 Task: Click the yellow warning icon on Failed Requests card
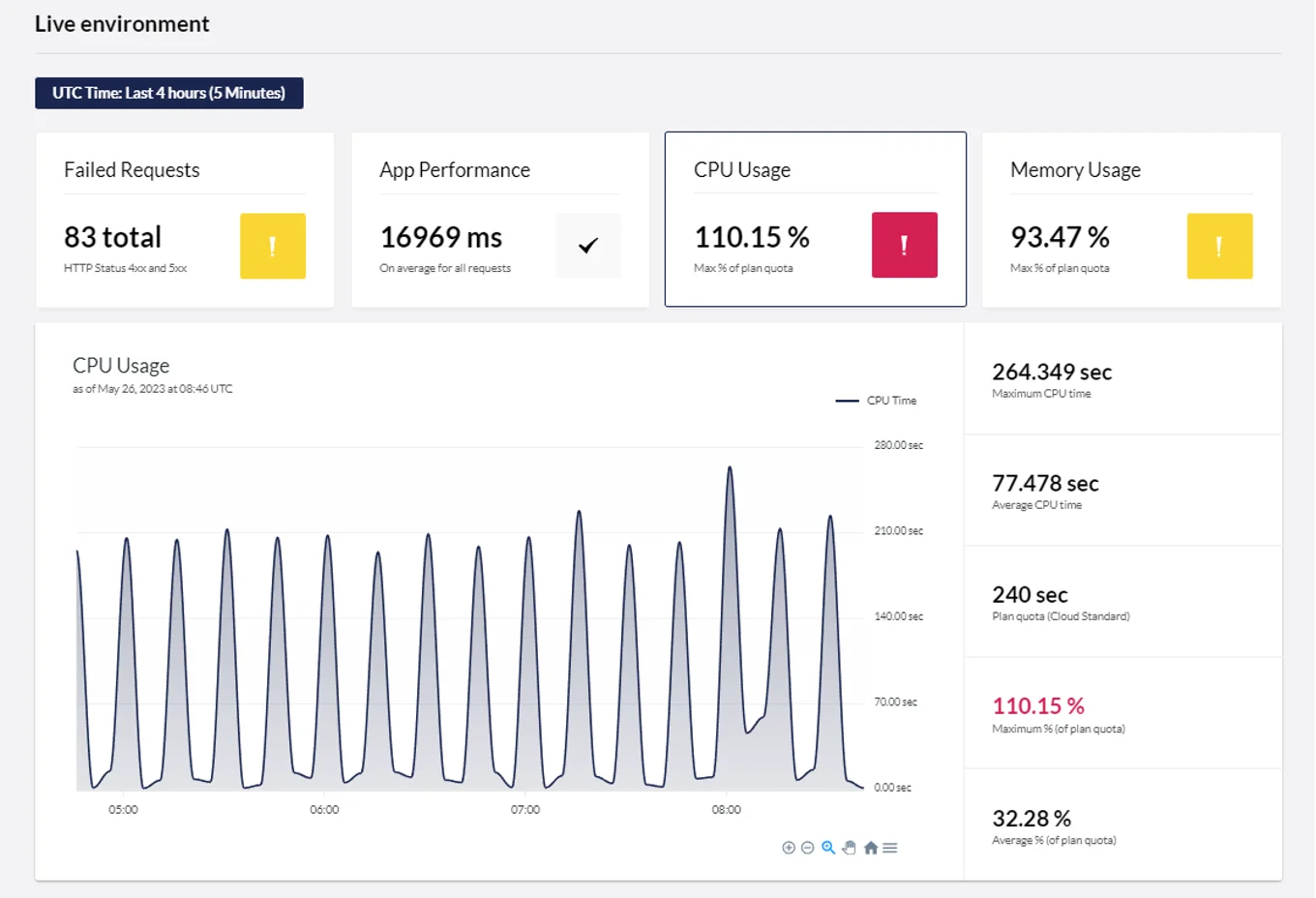click(272, 246)
